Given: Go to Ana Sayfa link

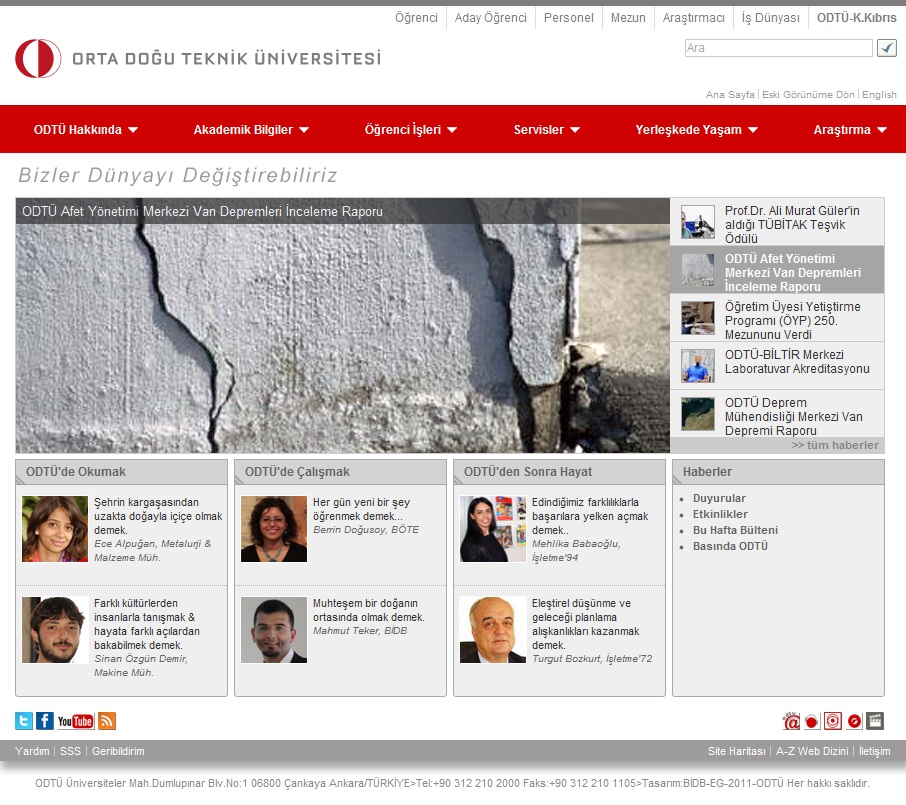Looking at the screenshot, I should [730, 94].
